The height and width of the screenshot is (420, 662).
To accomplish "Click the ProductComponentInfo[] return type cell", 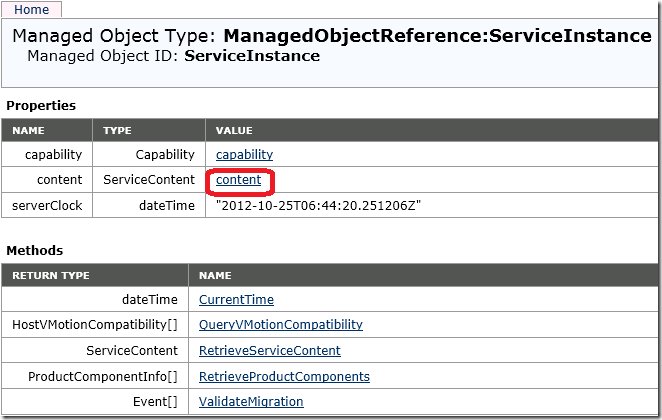I will tap(102, 377).
